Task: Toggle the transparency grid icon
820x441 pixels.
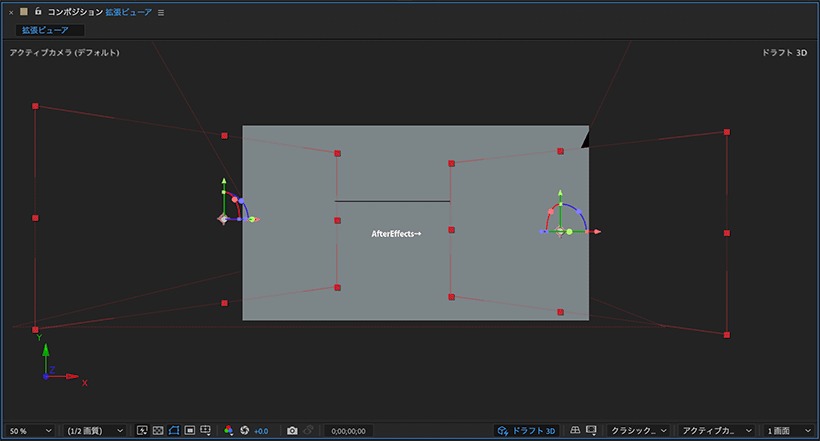Action: [x=158, y=431]
